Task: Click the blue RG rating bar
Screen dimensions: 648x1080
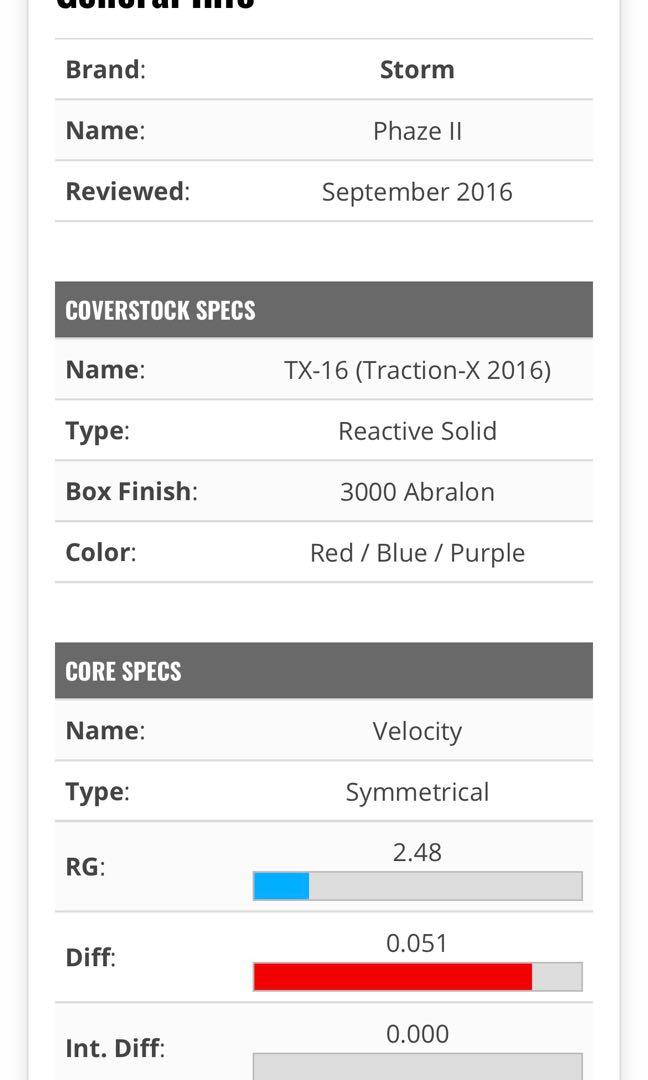Action: [x=281, y=886]
